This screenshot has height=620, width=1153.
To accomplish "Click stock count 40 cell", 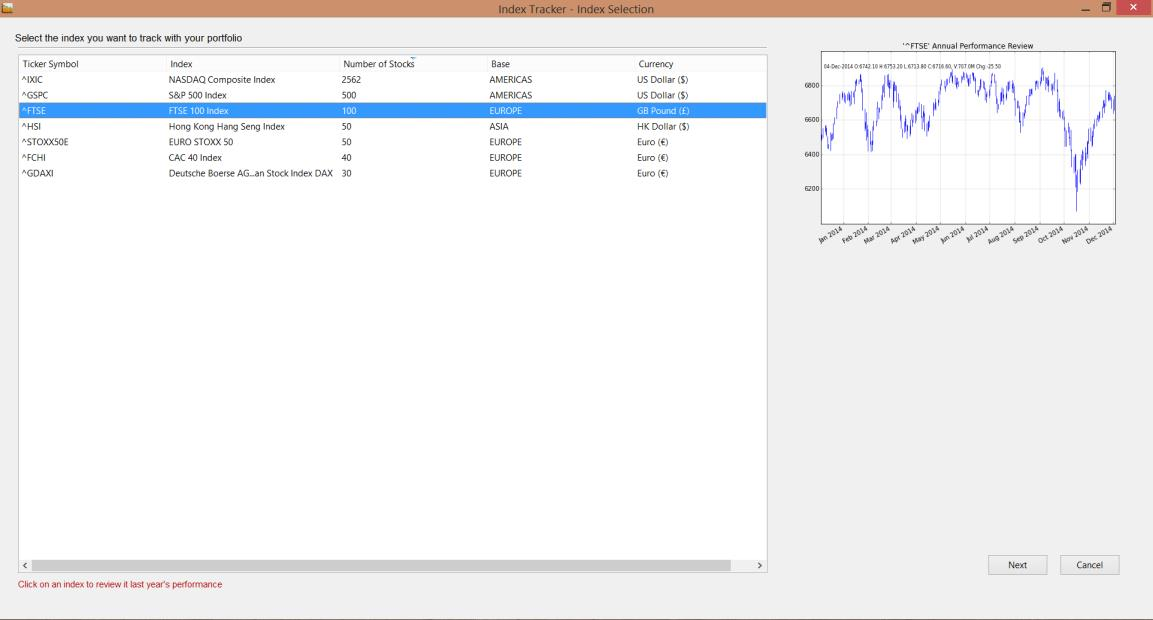I will pyautogui.click(x=346, y=157).
